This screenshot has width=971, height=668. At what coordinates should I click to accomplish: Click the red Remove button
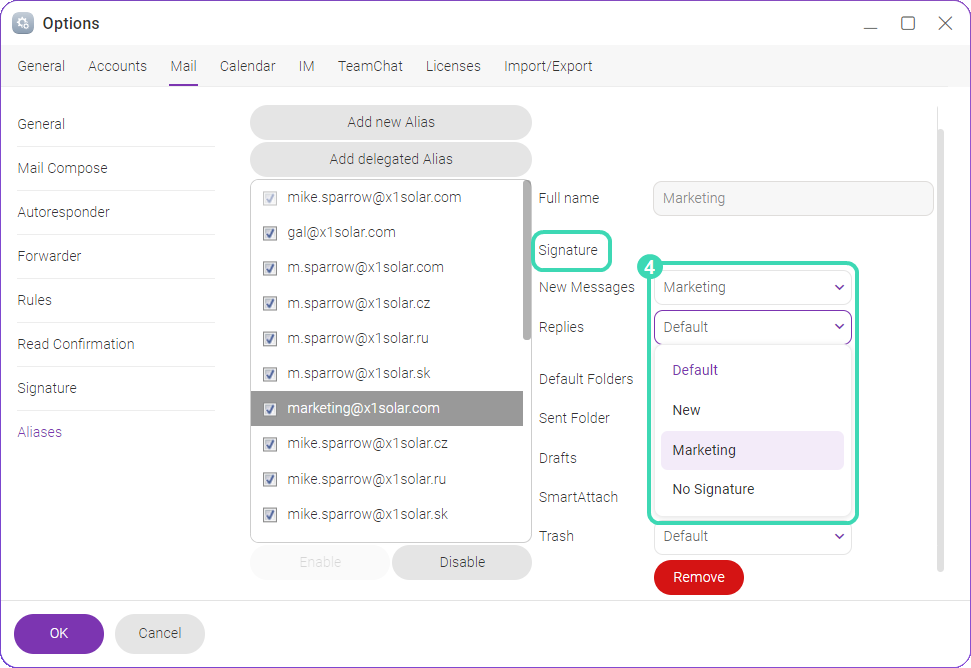click(x=699, y=577)
